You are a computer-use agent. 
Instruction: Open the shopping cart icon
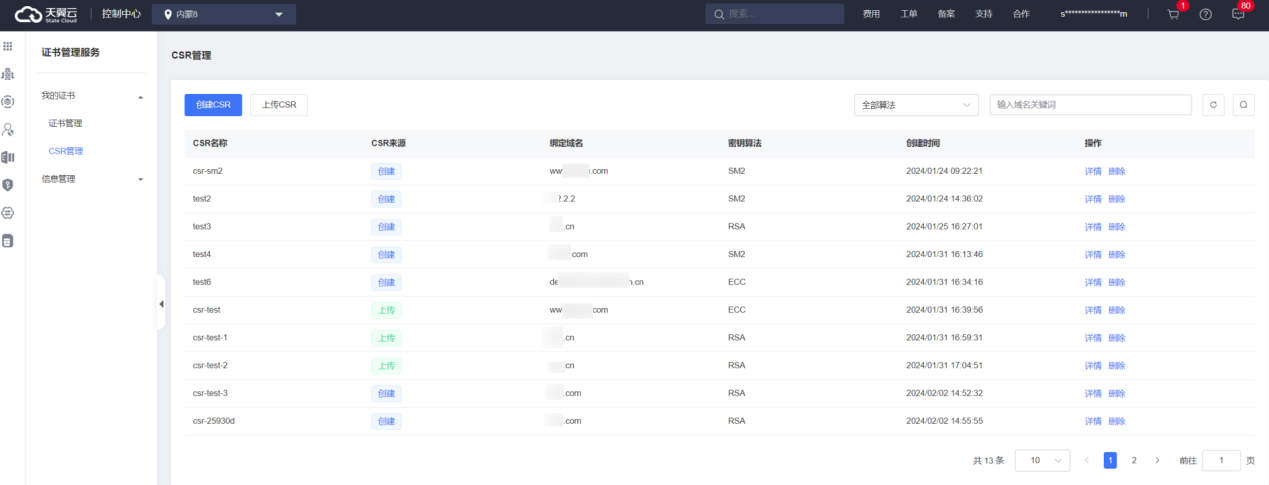[x=1174, y=15]
